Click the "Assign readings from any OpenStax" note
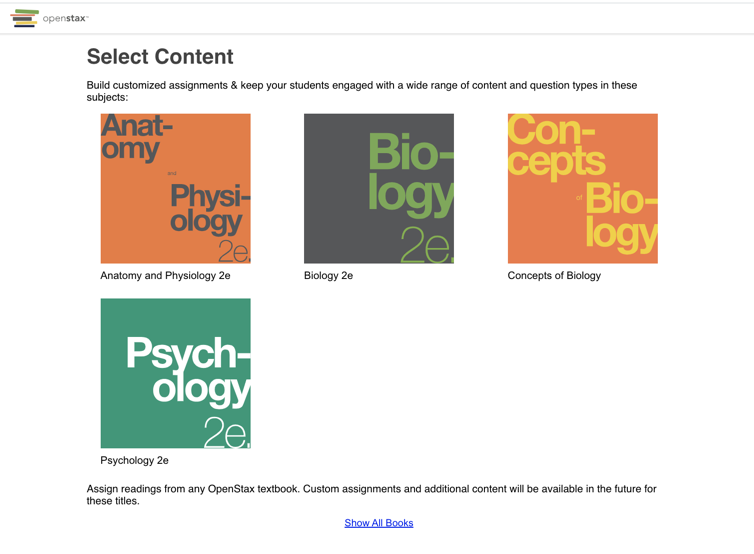Viewport: 754px width, 554px height. tap(371, 494)
